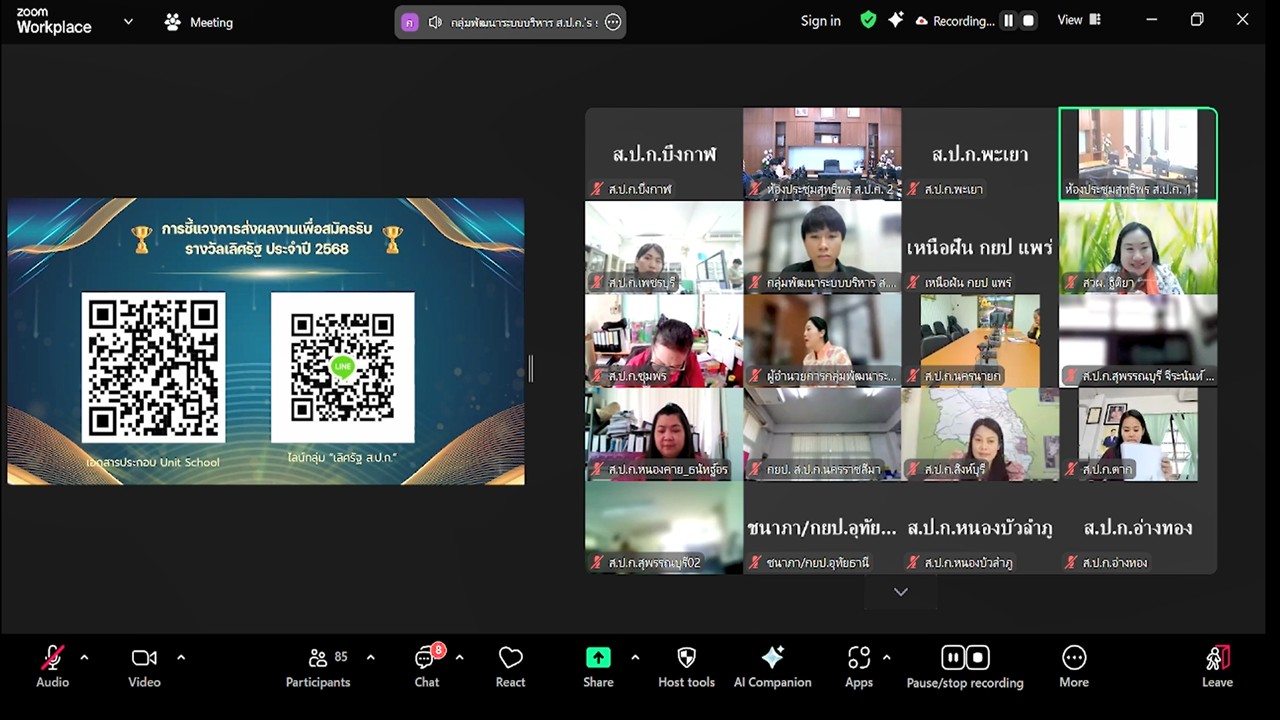This screenshot has height=720, width=1280.
Task: Expand the caret beside Participants
Action: [x=371, y=657]
